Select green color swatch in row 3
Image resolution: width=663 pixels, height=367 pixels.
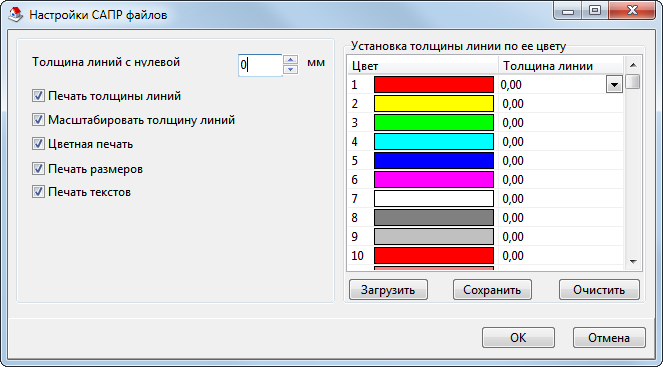(x=434, y=123)
